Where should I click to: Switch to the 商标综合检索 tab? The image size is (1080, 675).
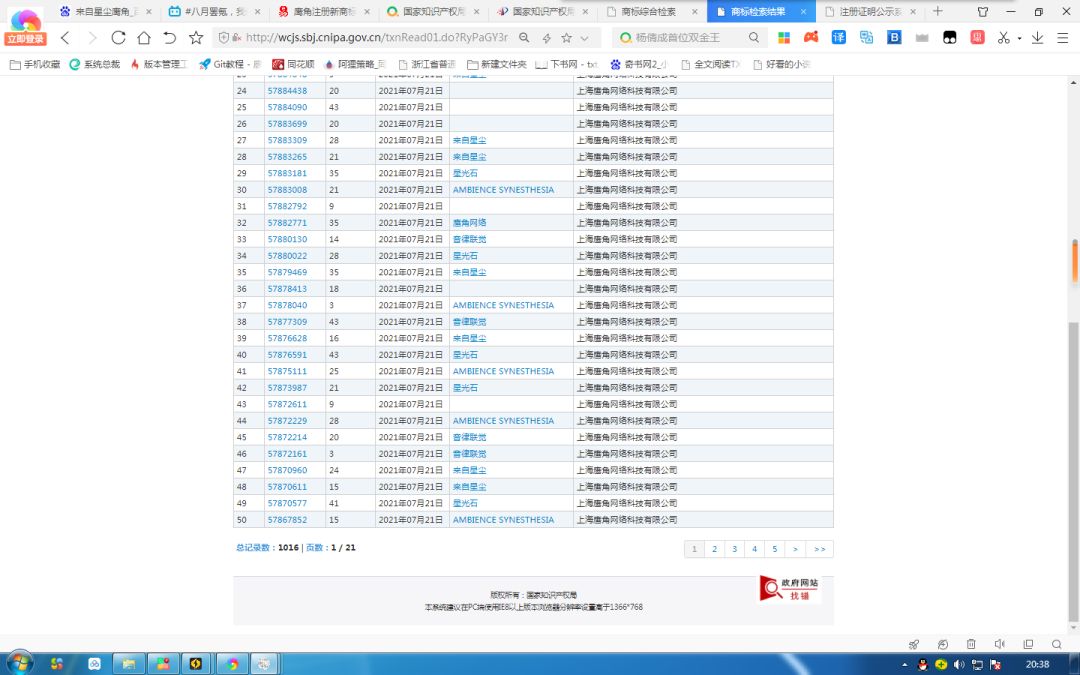[653, 12]
